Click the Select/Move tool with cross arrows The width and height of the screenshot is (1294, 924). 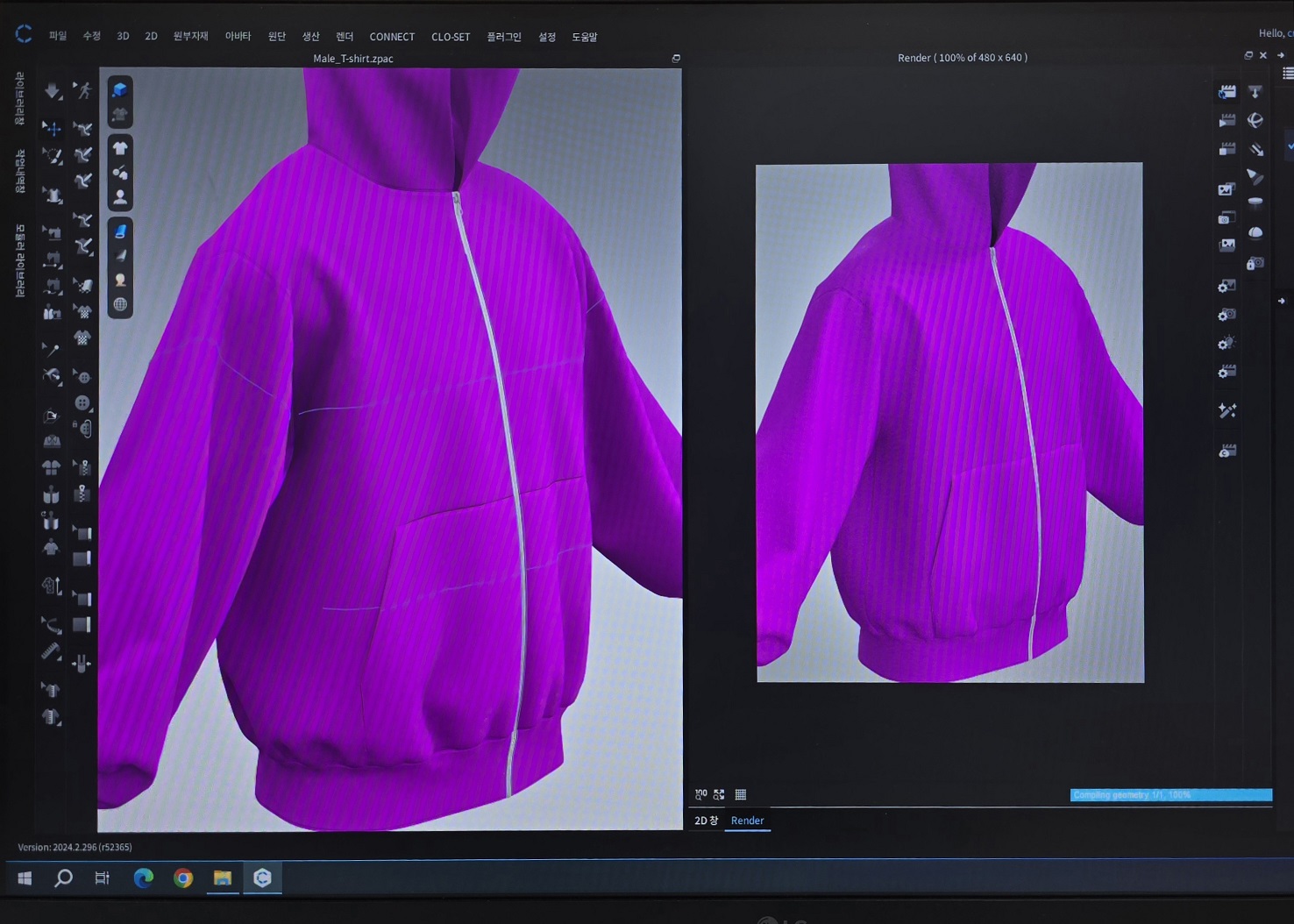coord(53,129)
